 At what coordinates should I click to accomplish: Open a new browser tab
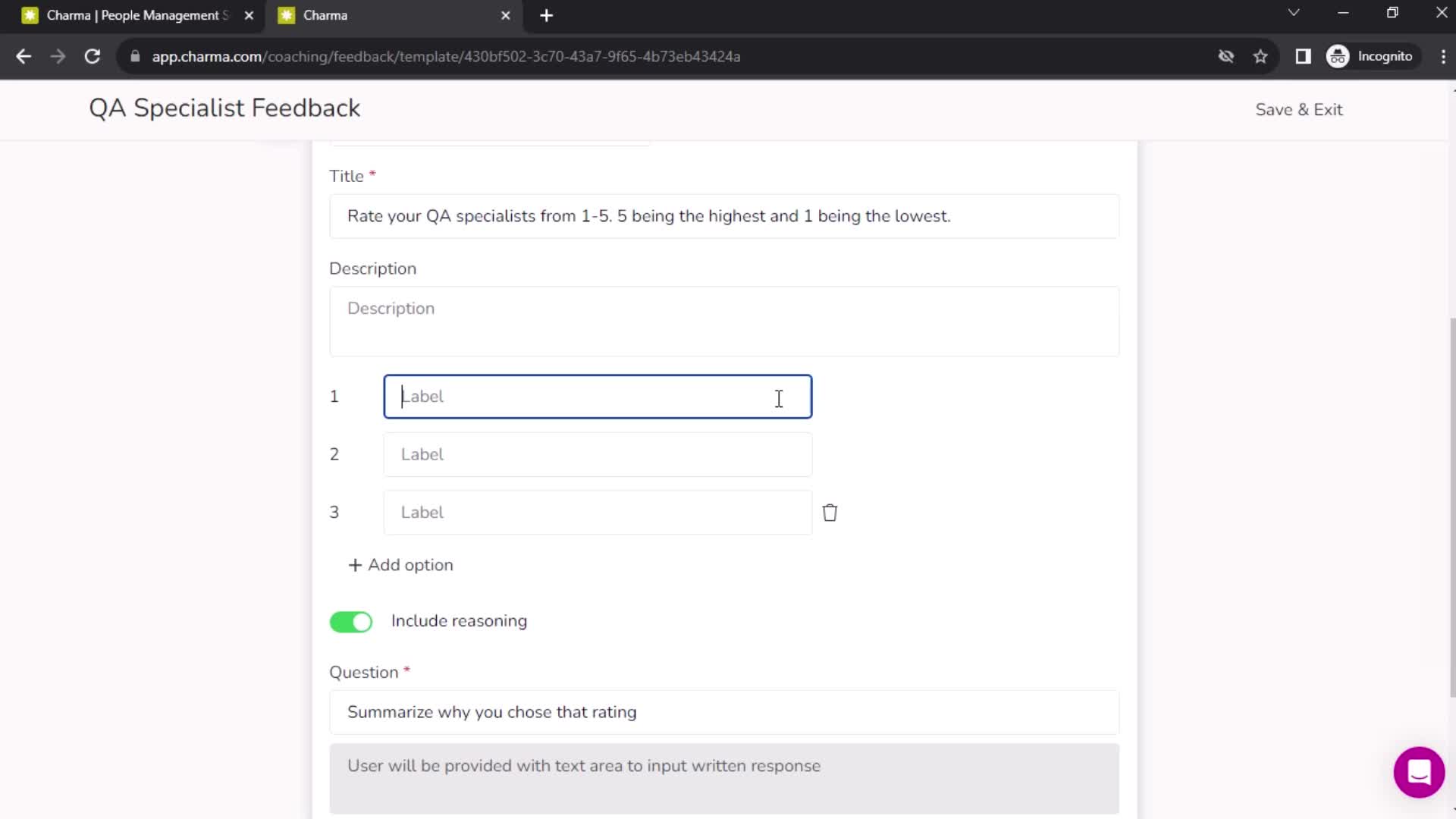click(x=546, y=15)
